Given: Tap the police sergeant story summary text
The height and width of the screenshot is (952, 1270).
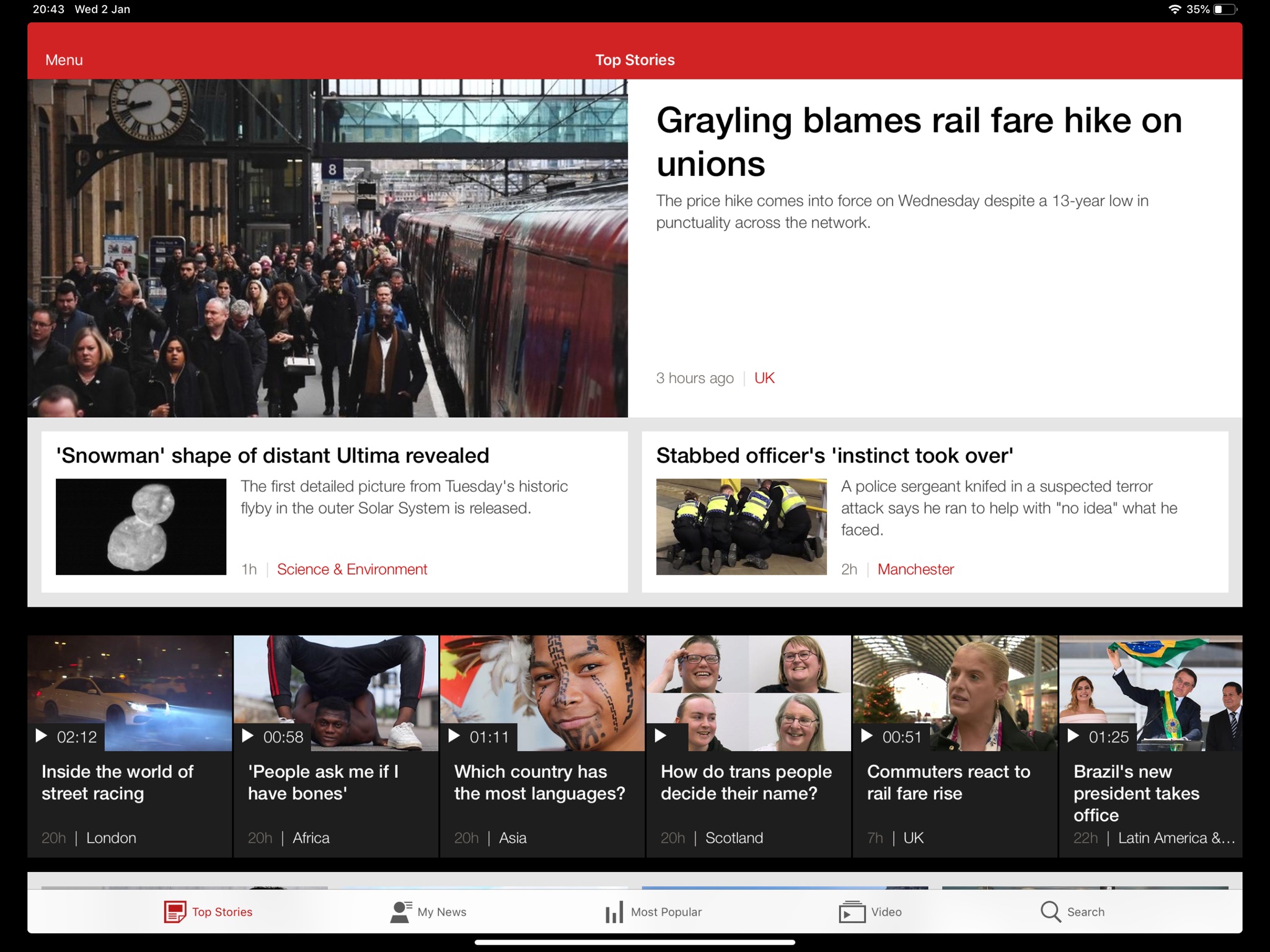Looking at the screenshot, I should (x=1009, y=508).
